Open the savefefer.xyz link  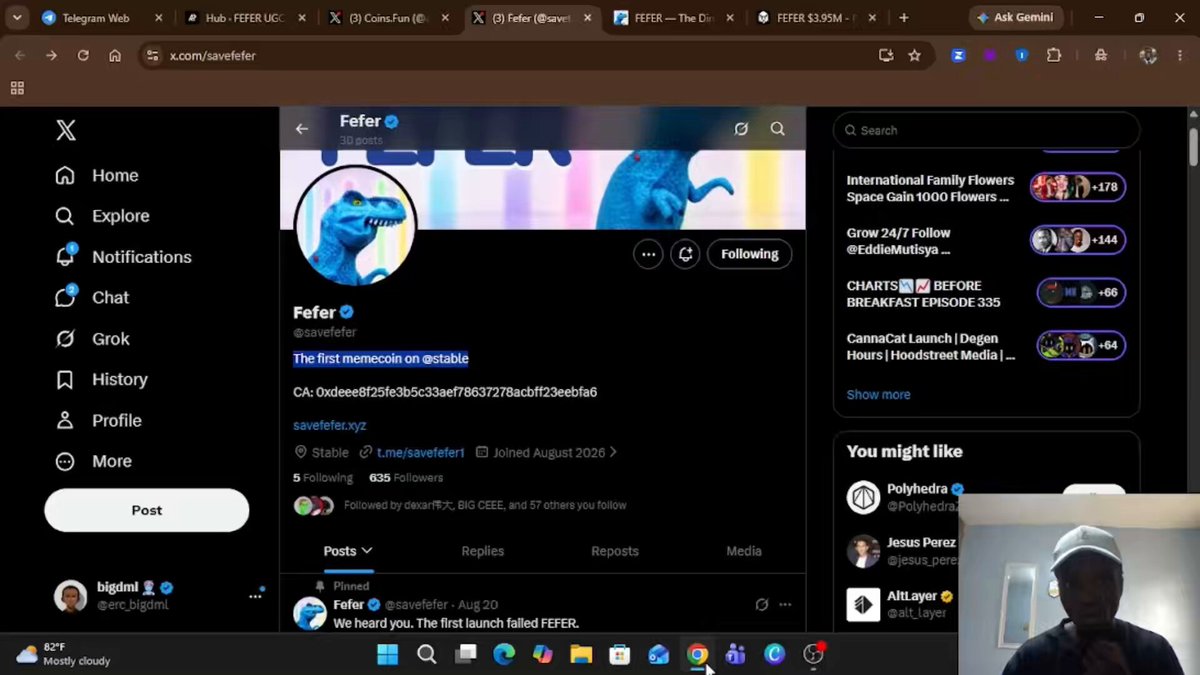pos(330,425)
